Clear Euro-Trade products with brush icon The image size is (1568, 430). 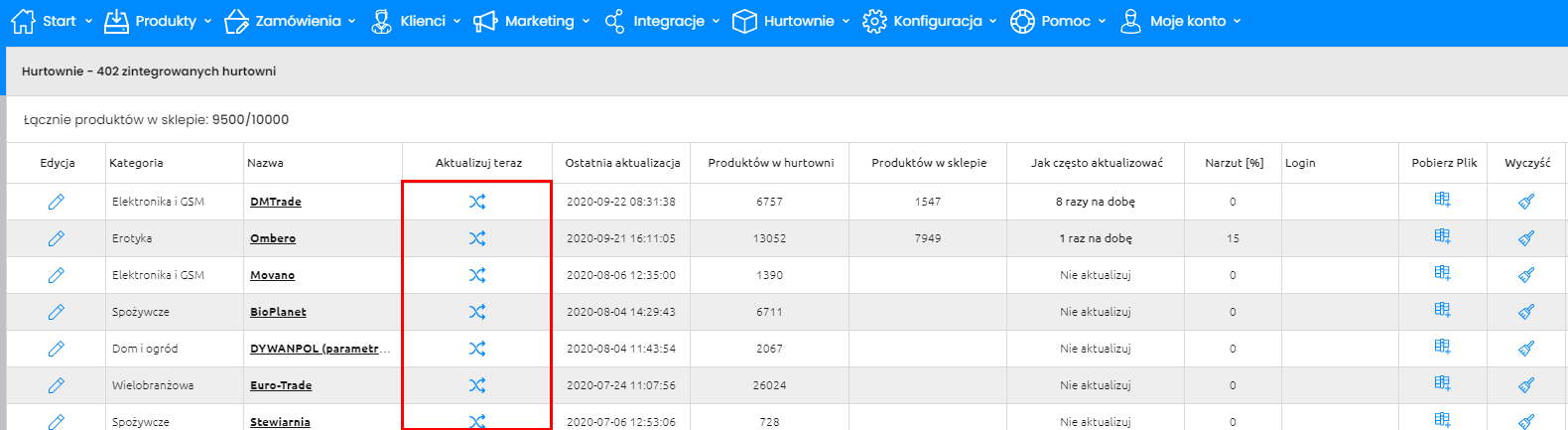click(1526, 385)
